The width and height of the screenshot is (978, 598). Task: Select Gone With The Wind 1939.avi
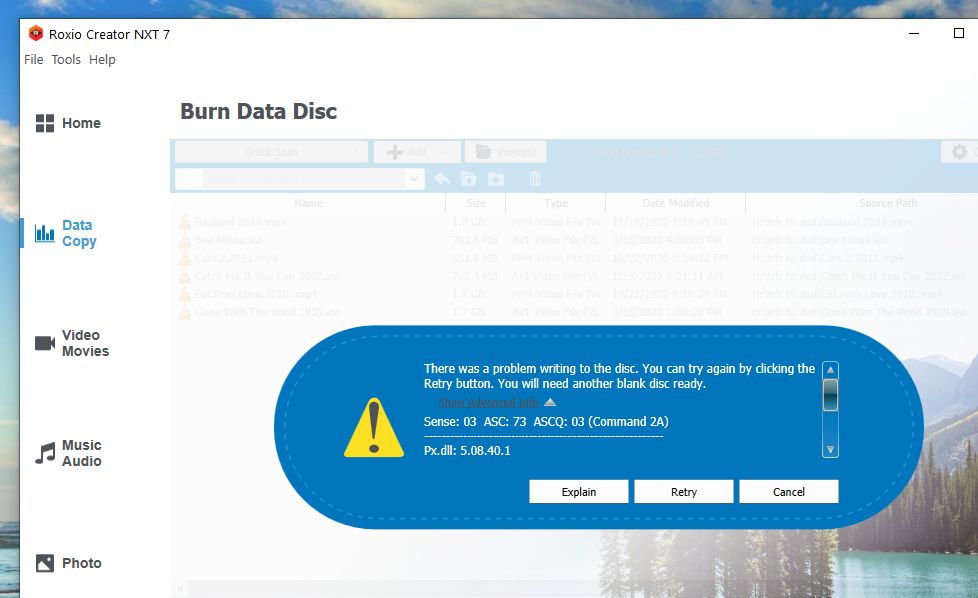pyautogui.click(x=268, y=312)
